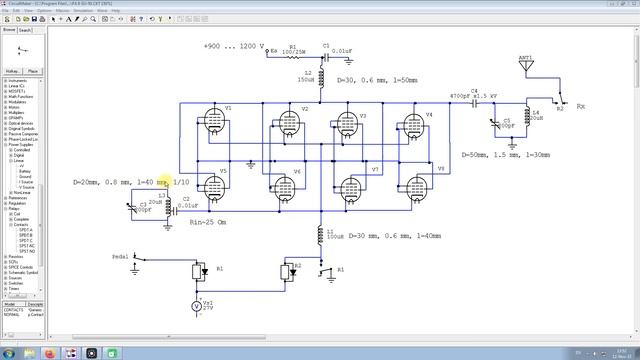Expand the Controlled subcategory node
Screen dimensions: 640x360
click(x=11, y=150)
